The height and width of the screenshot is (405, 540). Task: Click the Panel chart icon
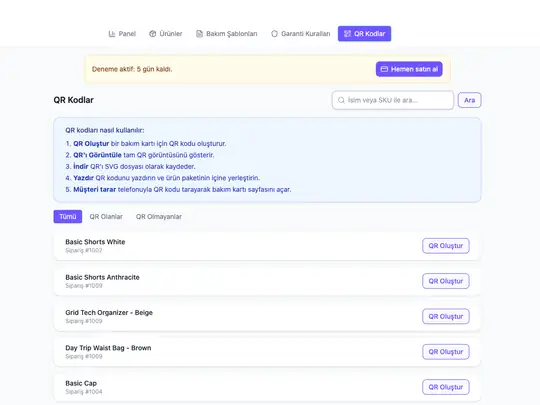click(112, 34)
